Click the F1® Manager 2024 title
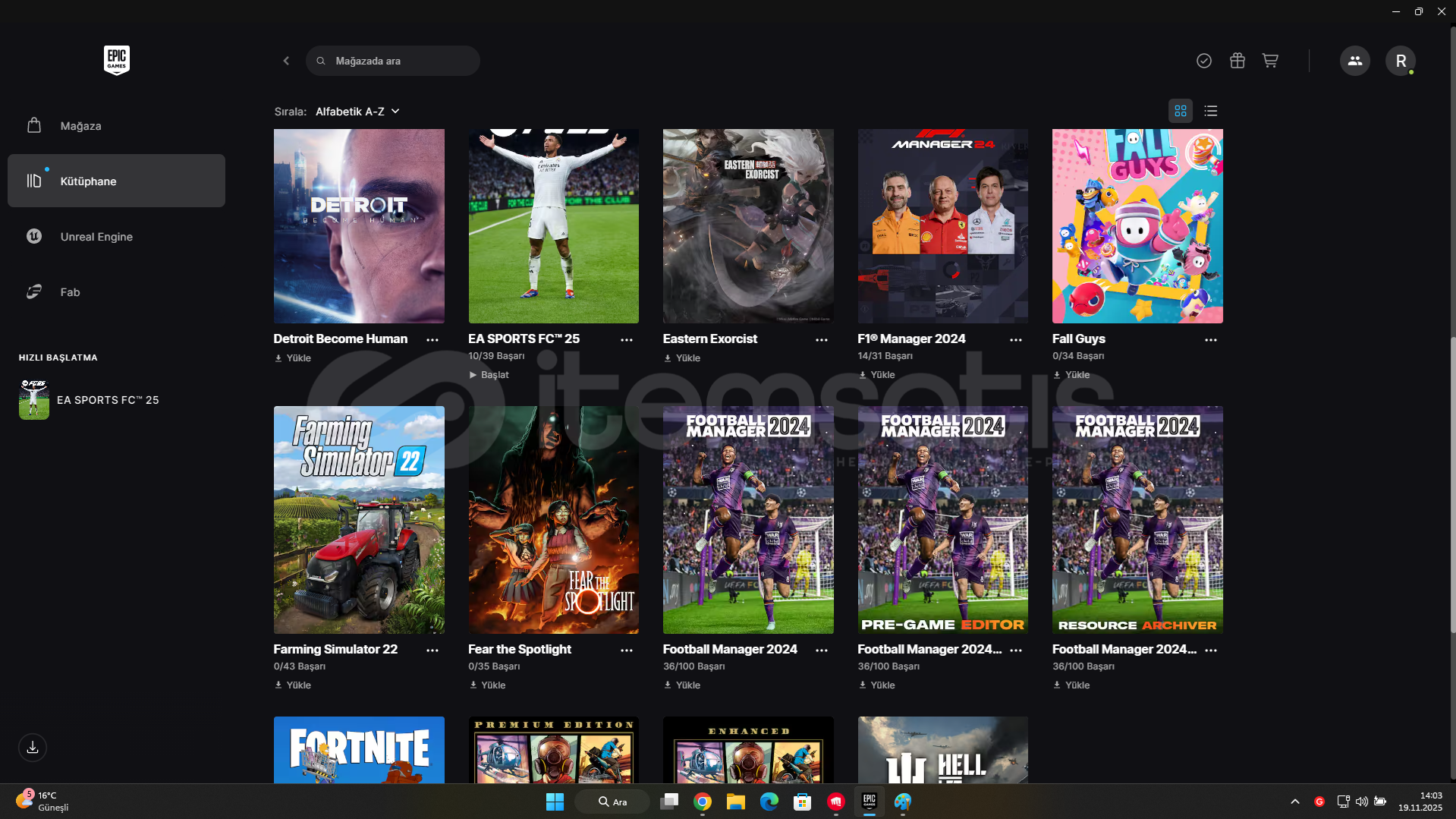The width and height of the screenshot is (1456, 819). (x=912, y=339)
